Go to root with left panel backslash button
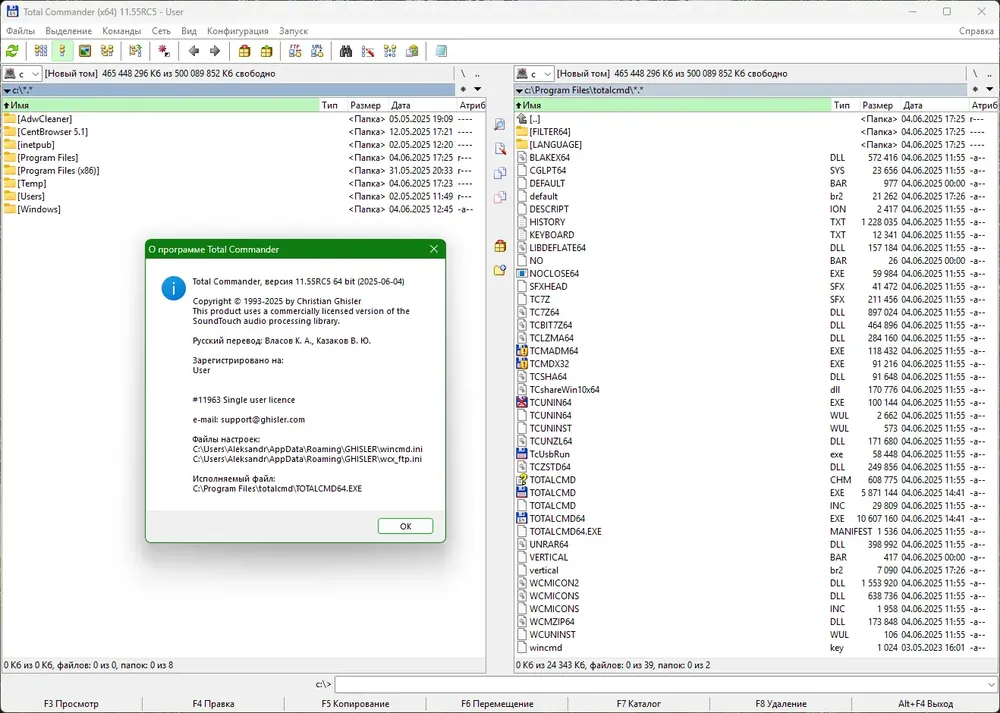The image size is (1000, 713). 463,74
